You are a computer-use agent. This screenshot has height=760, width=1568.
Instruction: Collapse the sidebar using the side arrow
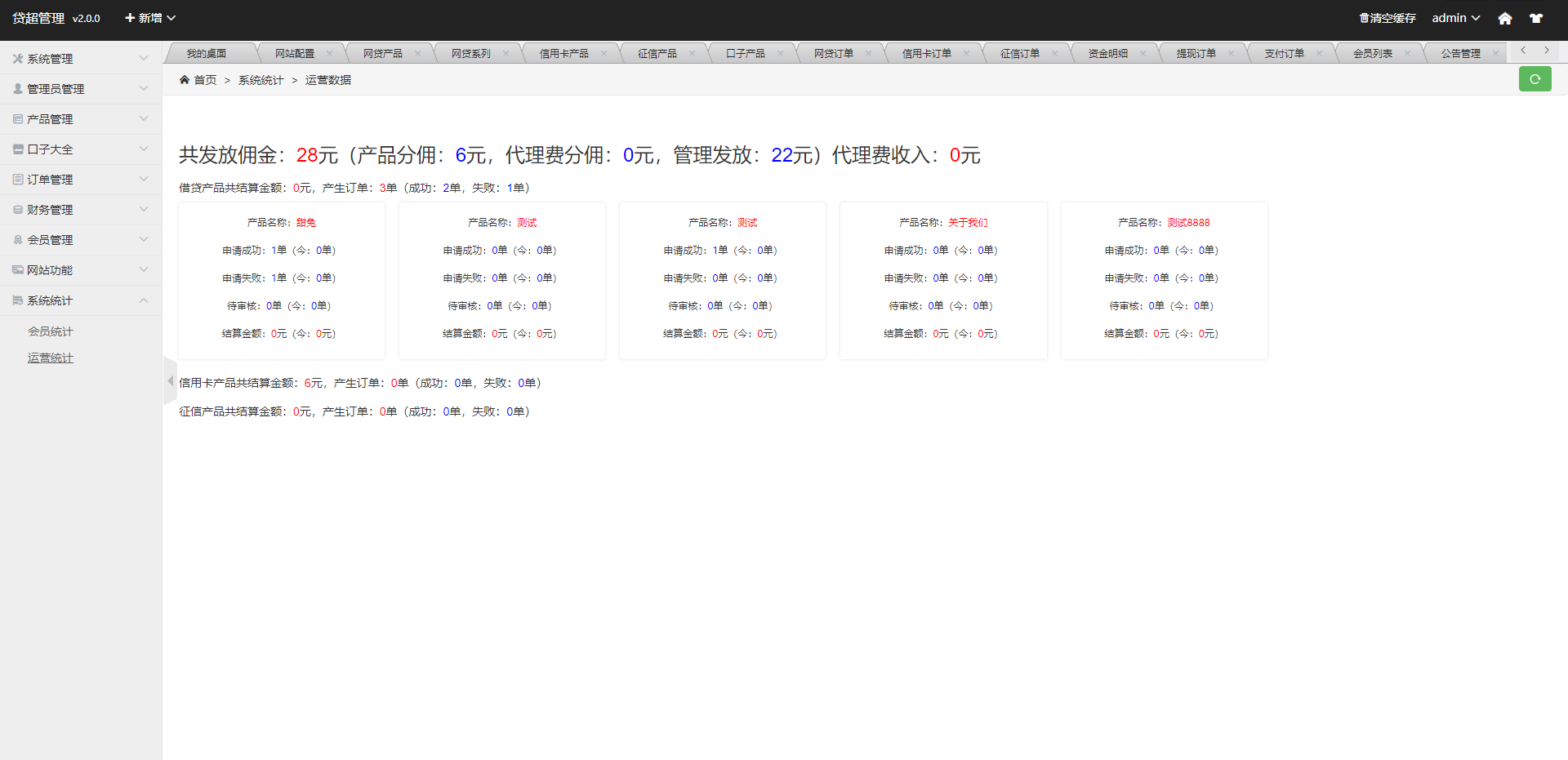point(170,381)
